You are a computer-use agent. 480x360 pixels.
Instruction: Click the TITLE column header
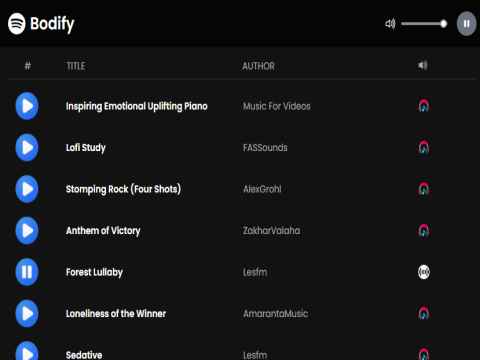[x=76, y=66]
